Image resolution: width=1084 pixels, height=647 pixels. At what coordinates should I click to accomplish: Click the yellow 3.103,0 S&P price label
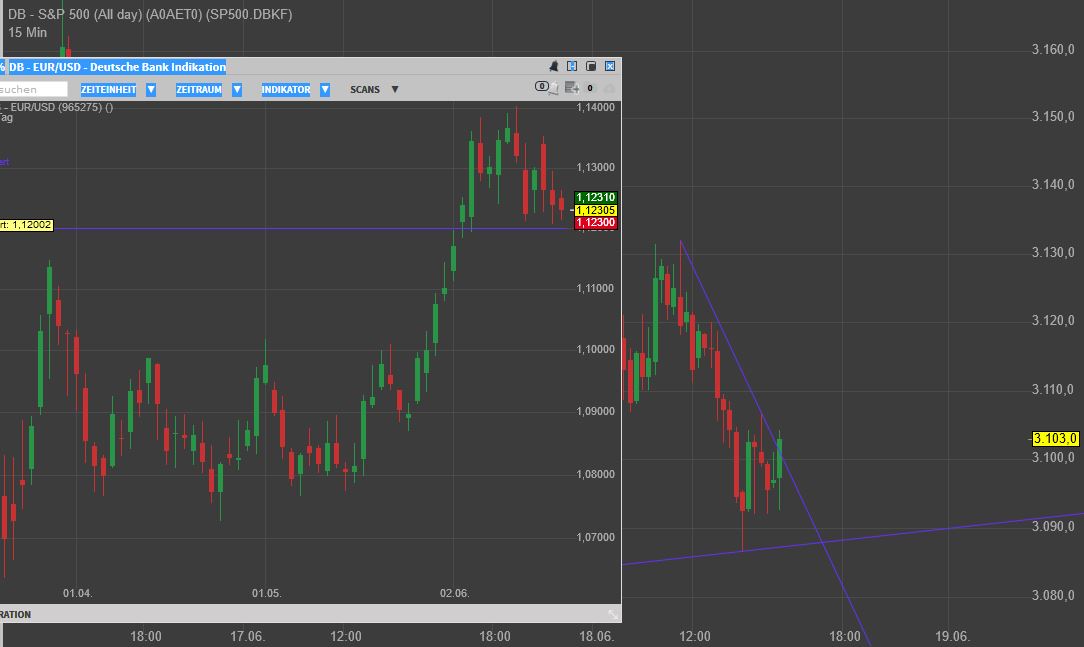(x=1055, y=439)
